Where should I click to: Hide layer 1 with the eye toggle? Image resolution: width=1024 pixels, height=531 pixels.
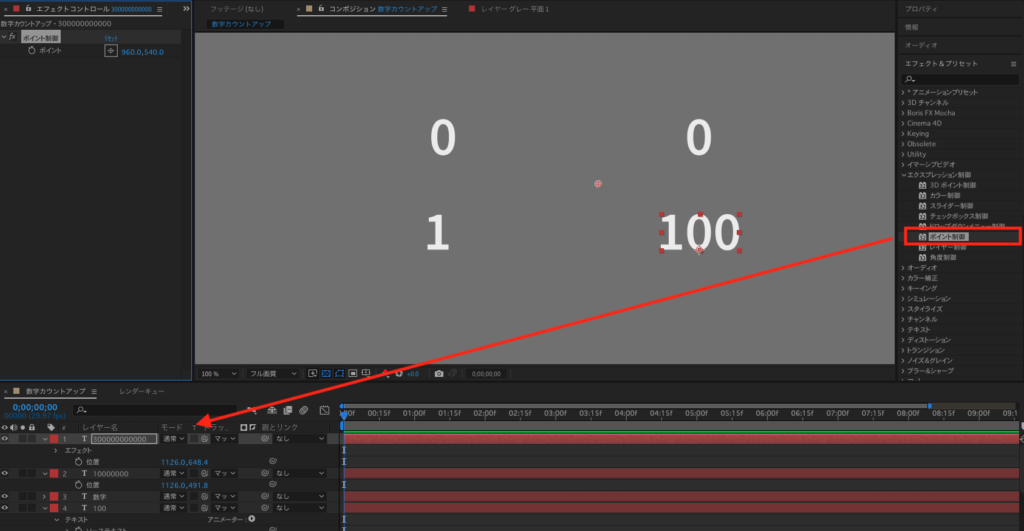click(5, 439)
